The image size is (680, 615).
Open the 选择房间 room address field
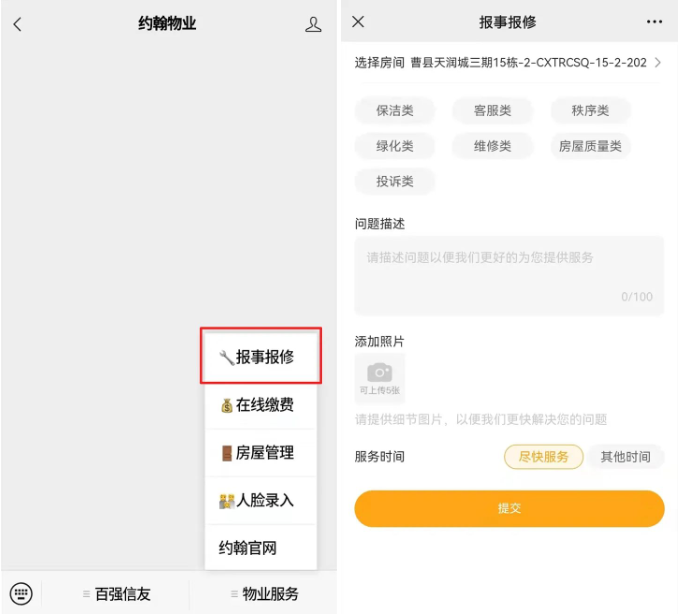coord(509,62)
